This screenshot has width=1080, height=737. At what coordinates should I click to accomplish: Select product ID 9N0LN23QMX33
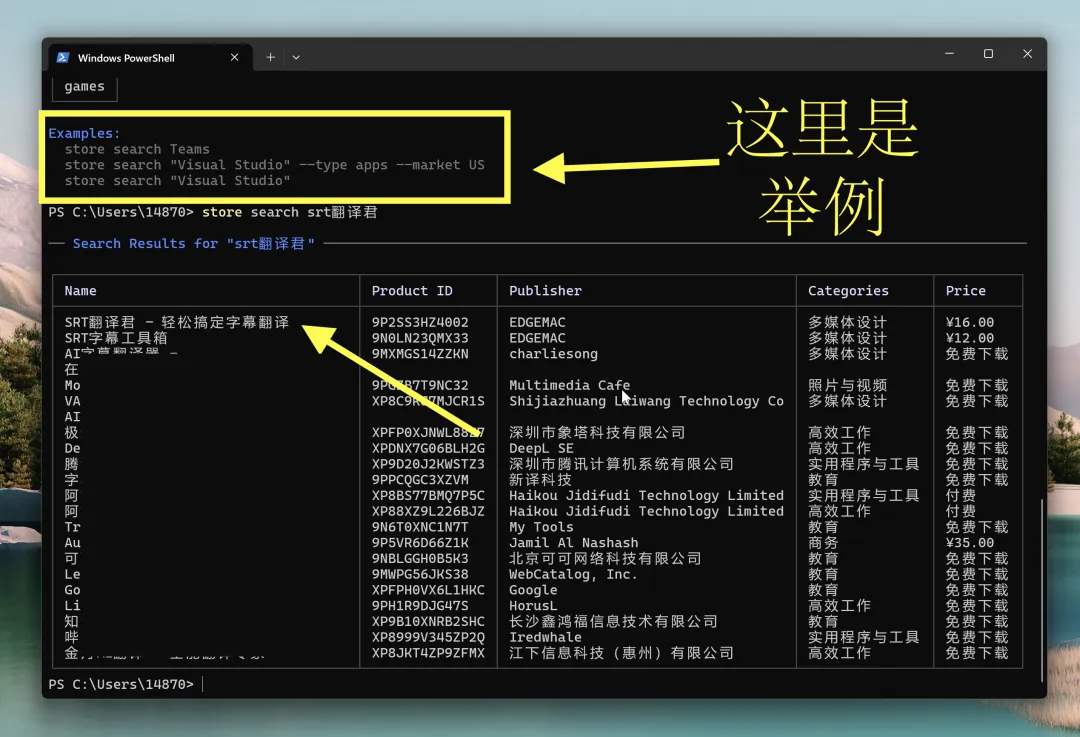click(x=420, y=338)
